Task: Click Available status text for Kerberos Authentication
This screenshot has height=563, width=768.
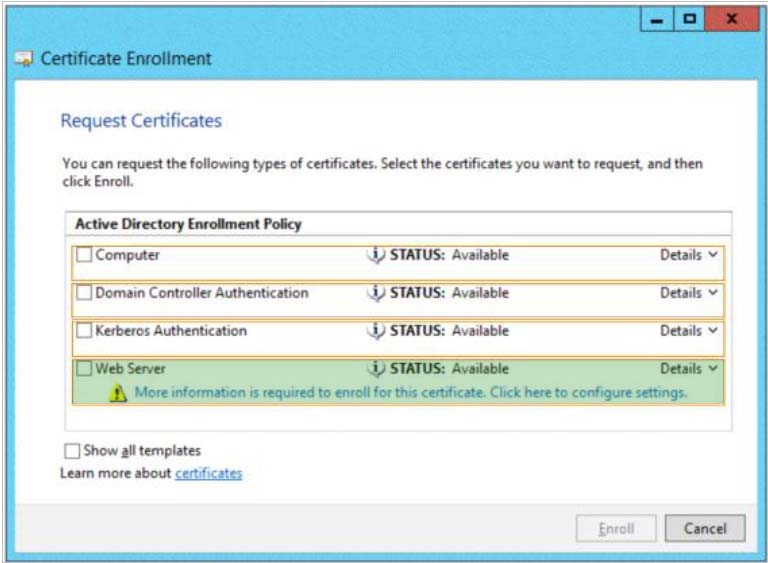Action: [x=480, y=331]
